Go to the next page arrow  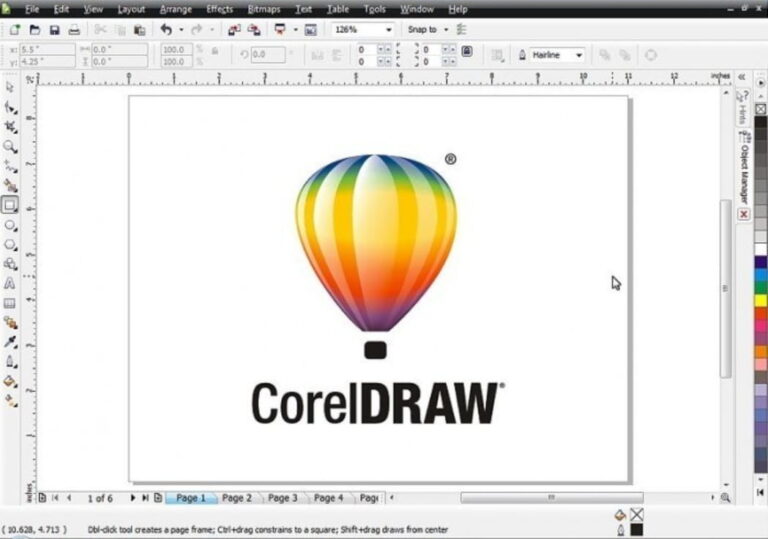[132, 498]
